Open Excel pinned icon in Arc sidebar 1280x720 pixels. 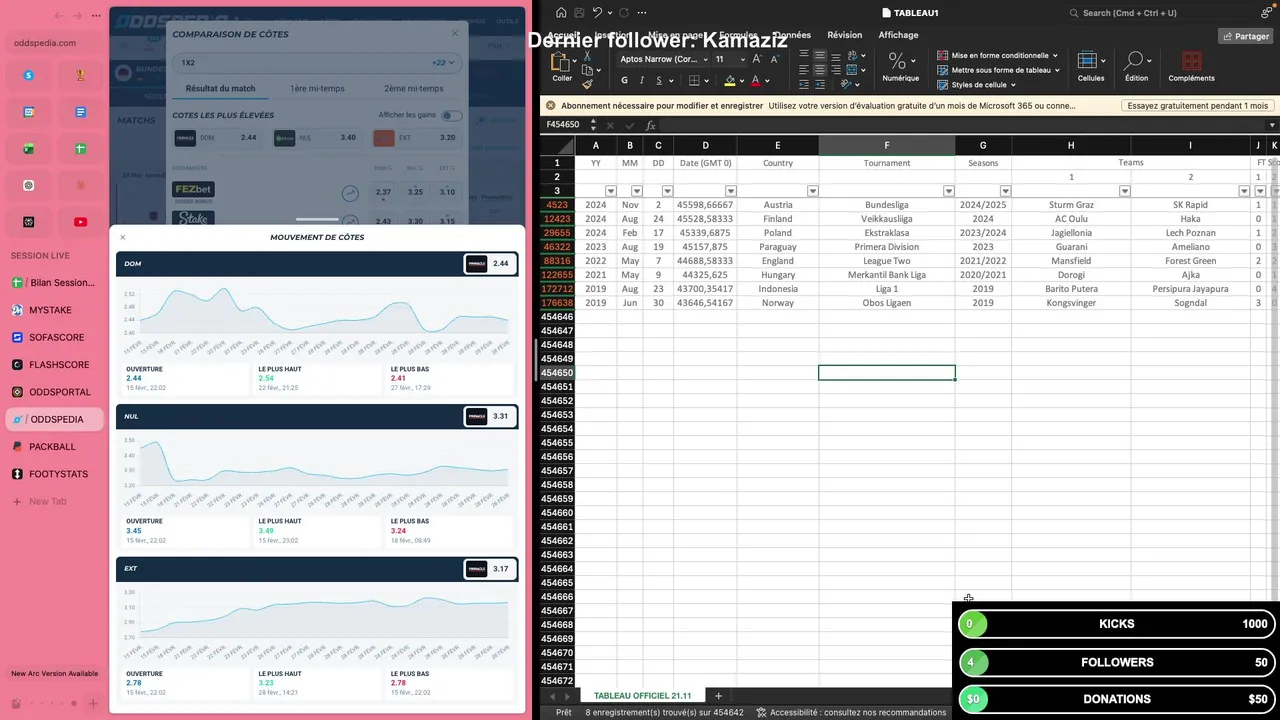point(29,149)
